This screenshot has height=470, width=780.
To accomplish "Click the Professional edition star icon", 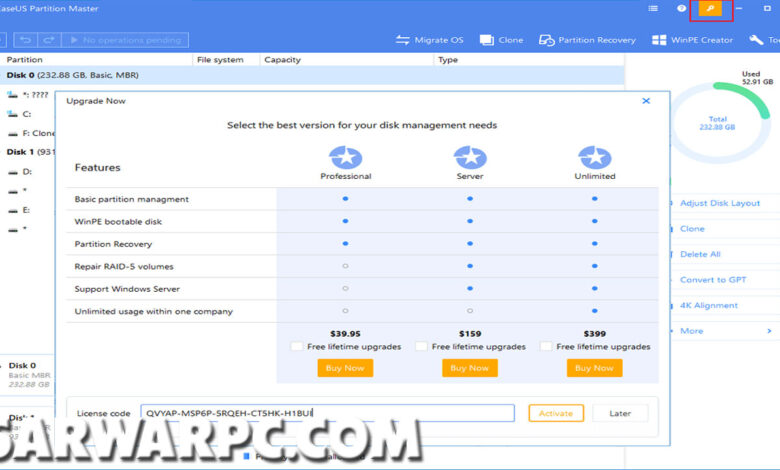I will click(x=346, y=157).
